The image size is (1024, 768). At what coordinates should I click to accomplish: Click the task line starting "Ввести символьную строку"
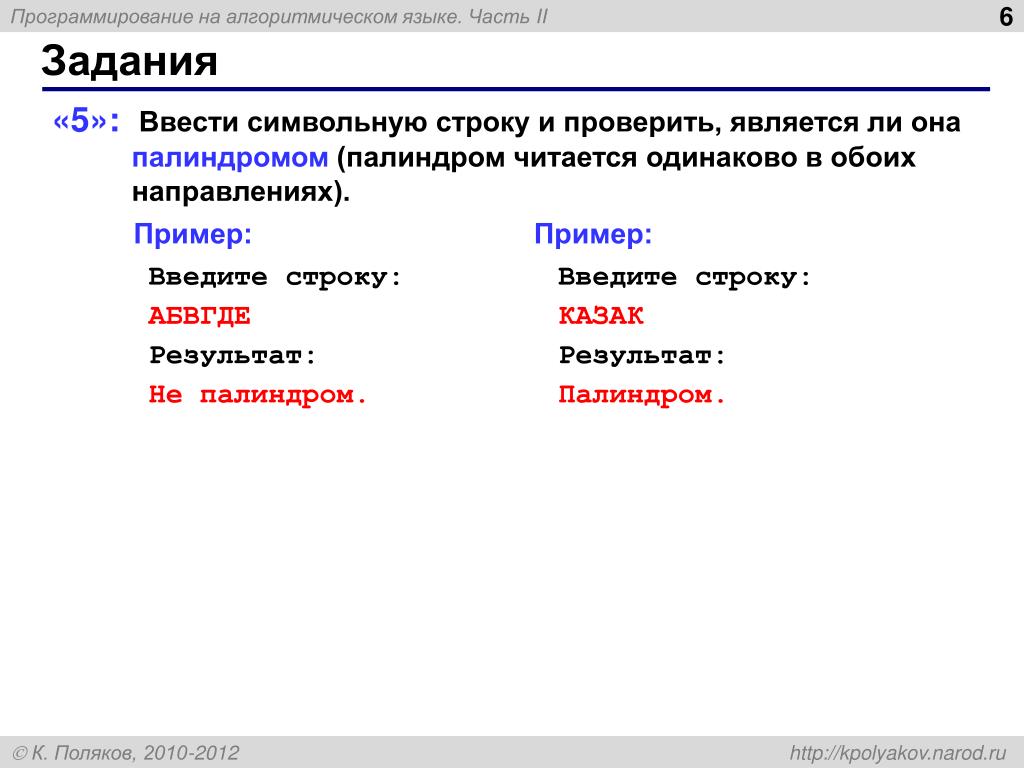(x=550, y=123)
